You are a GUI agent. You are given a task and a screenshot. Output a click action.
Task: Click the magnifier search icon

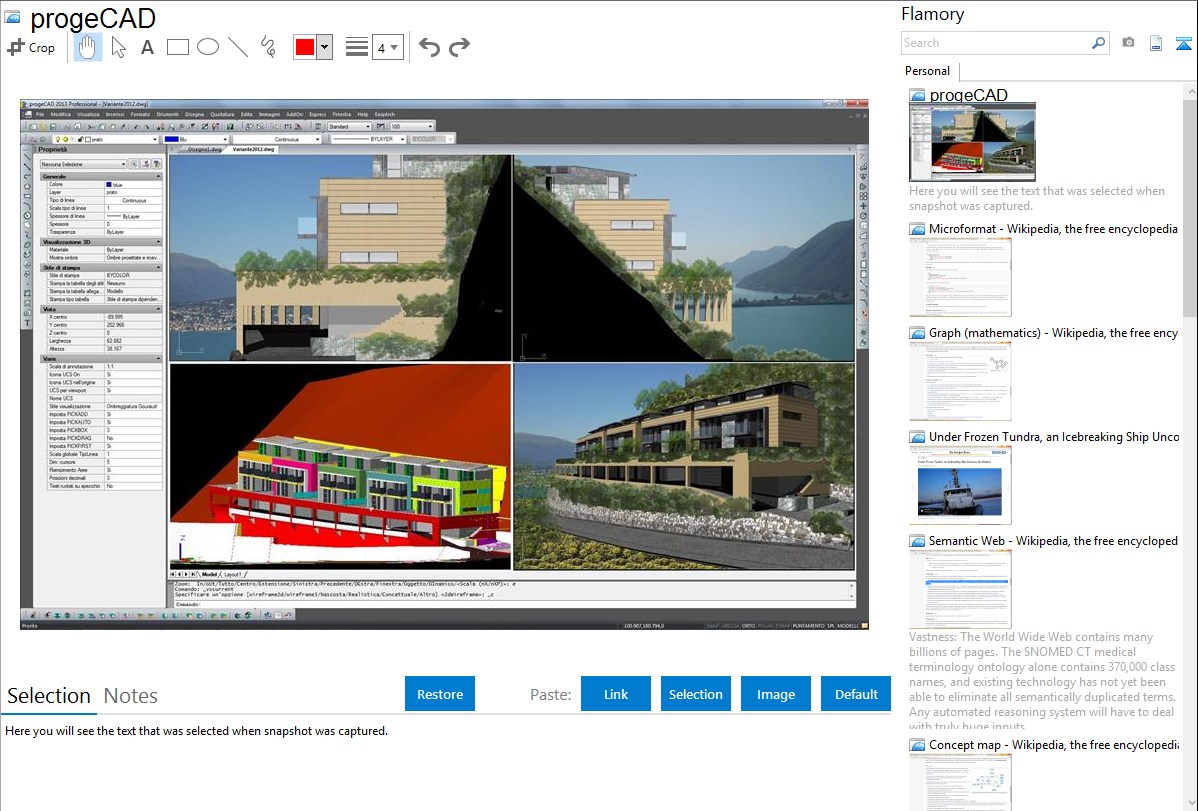pyautogui.click(x=1099, y=43)
